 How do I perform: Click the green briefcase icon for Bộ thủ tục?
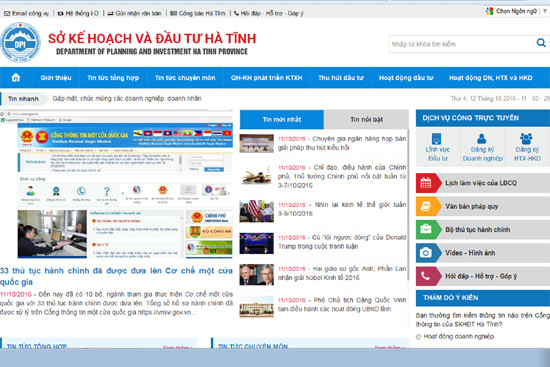(426, 229)
